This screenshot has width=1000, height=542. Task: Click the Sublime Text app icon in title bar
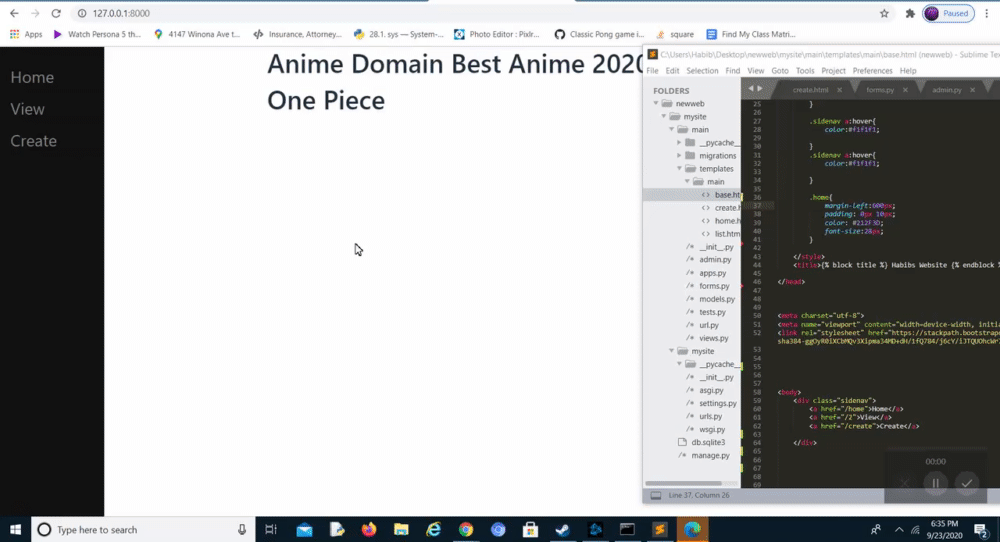[652, 55]
